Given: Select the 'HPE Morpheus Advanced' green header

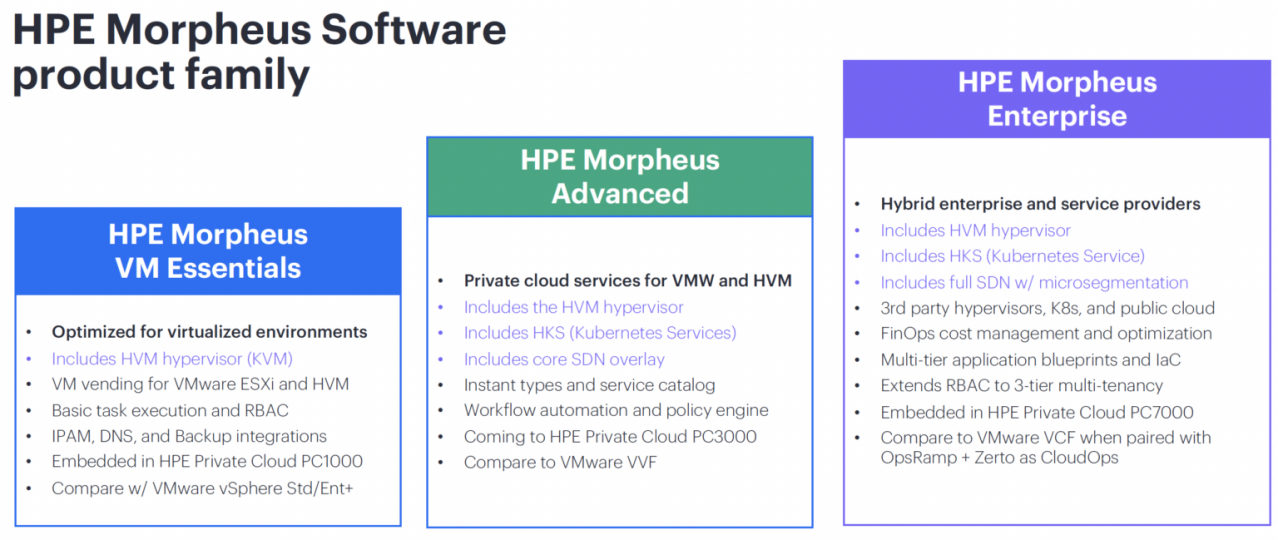Looking at the screenshot, I should [620, 176].
